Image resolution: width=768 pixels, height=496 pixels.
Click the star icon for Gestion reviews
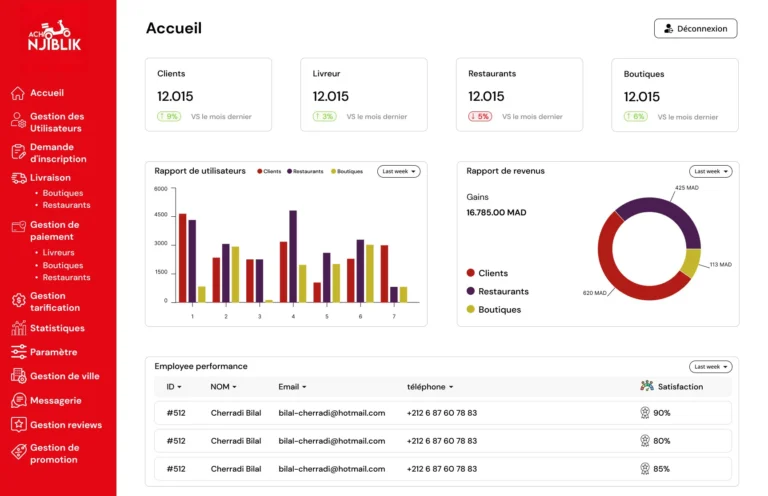(19, 425)
